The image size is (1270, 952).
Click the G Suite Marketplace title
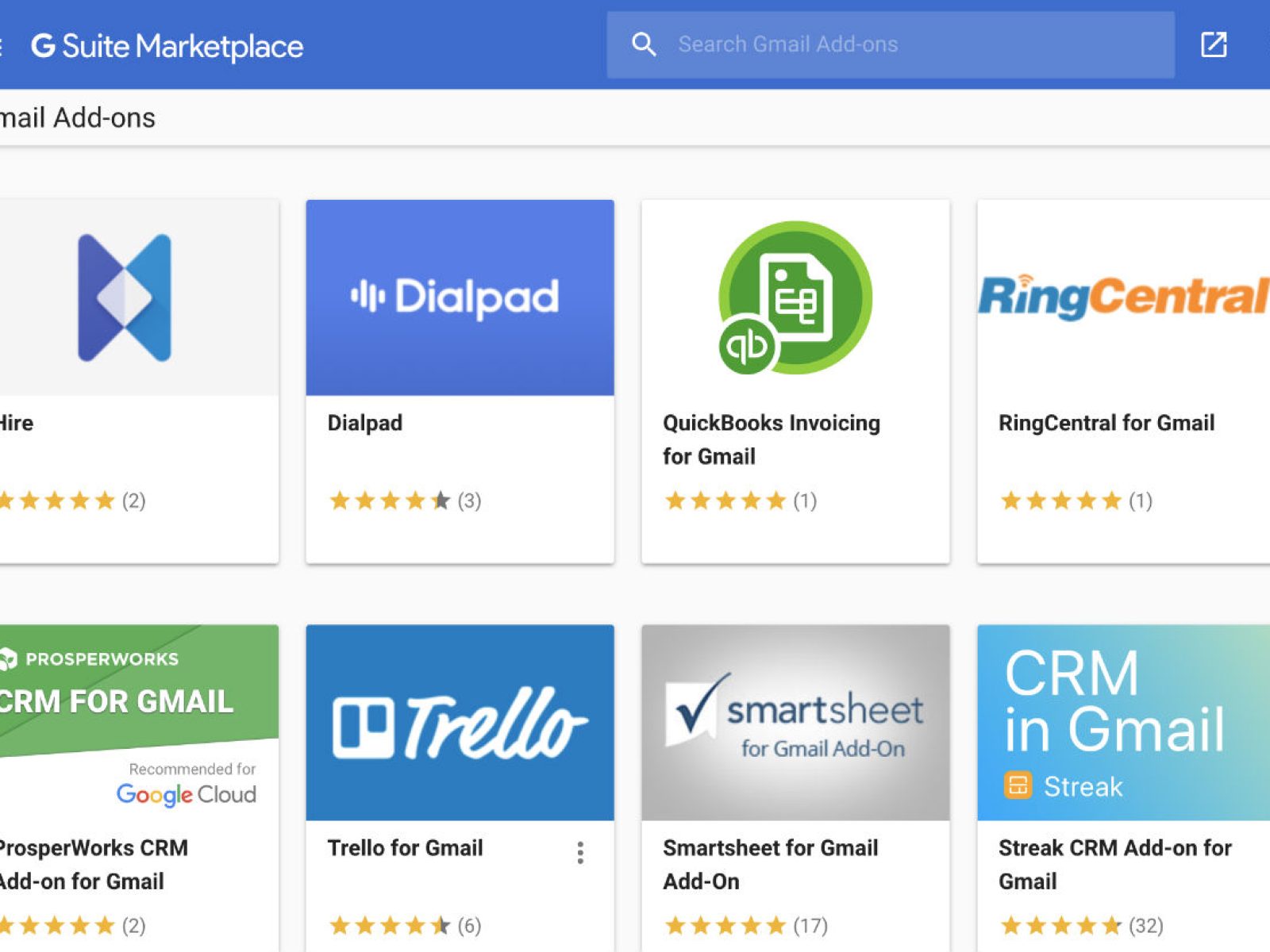point(167,46)
